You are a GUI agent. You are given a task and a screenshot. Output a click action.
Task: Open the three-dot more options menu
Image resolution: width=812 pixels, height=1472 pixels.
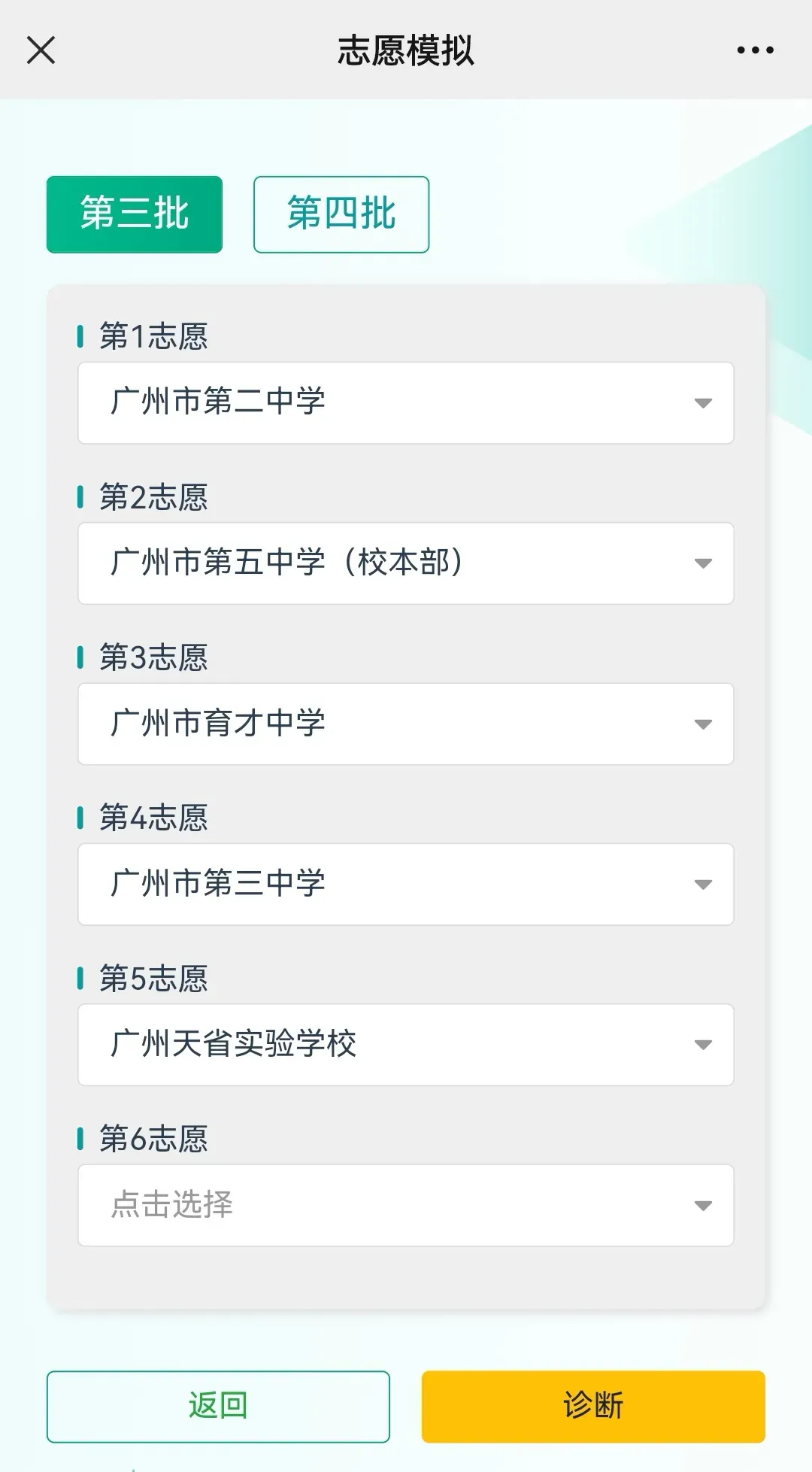pyautogui.click(x=755, y=50)
